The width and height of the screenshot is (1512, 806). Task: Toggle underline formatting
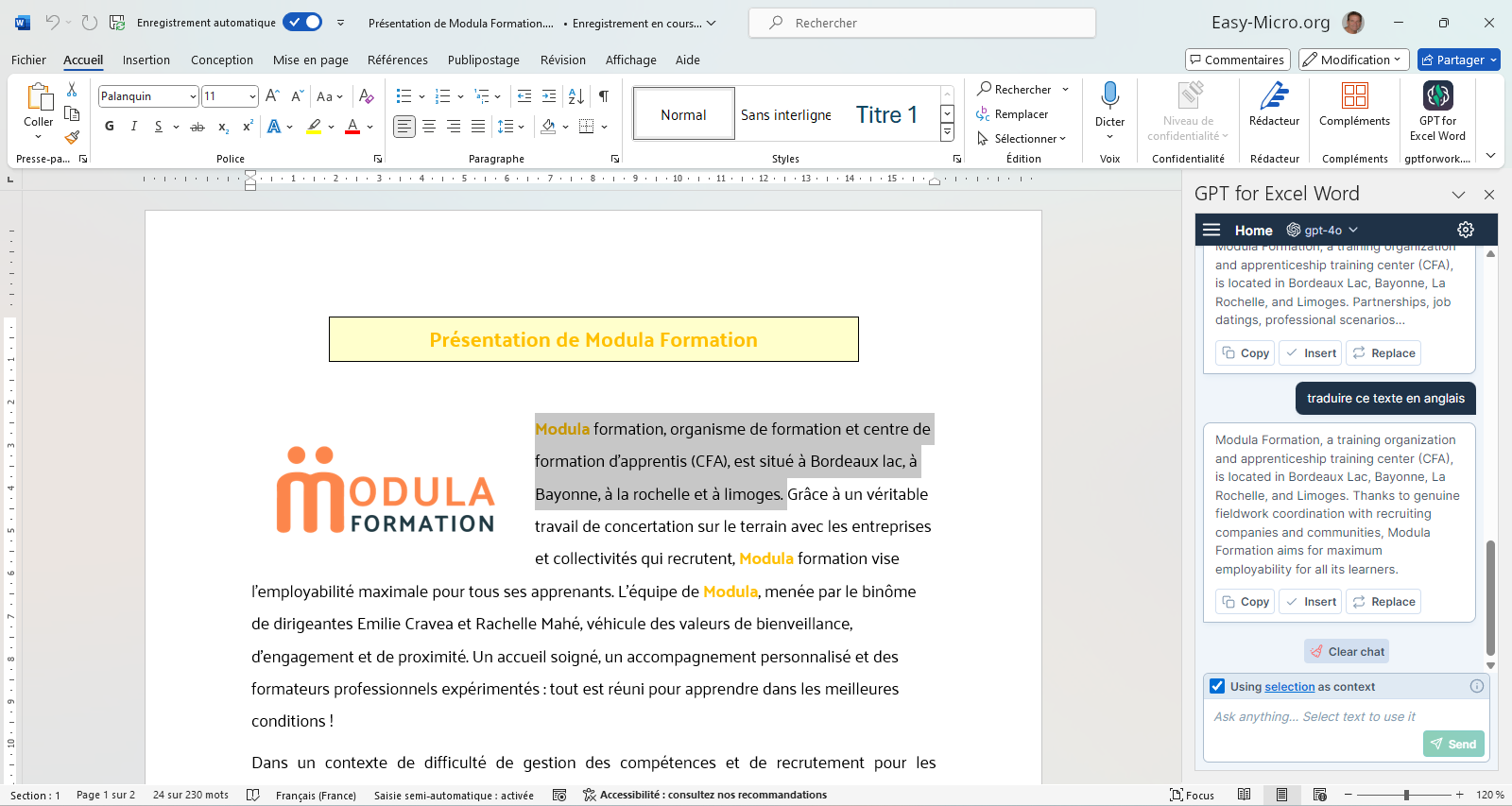[158, 127]
